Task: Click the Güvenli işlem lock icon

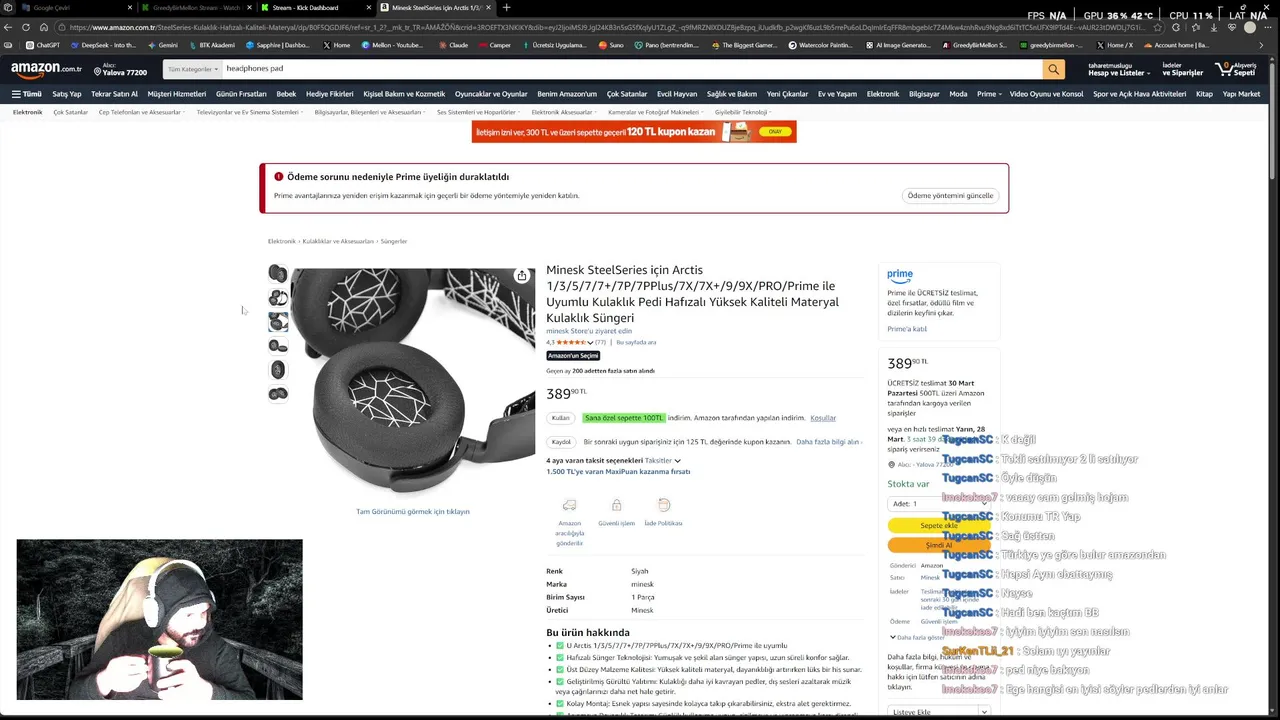Action: click(x=616, y=505)
